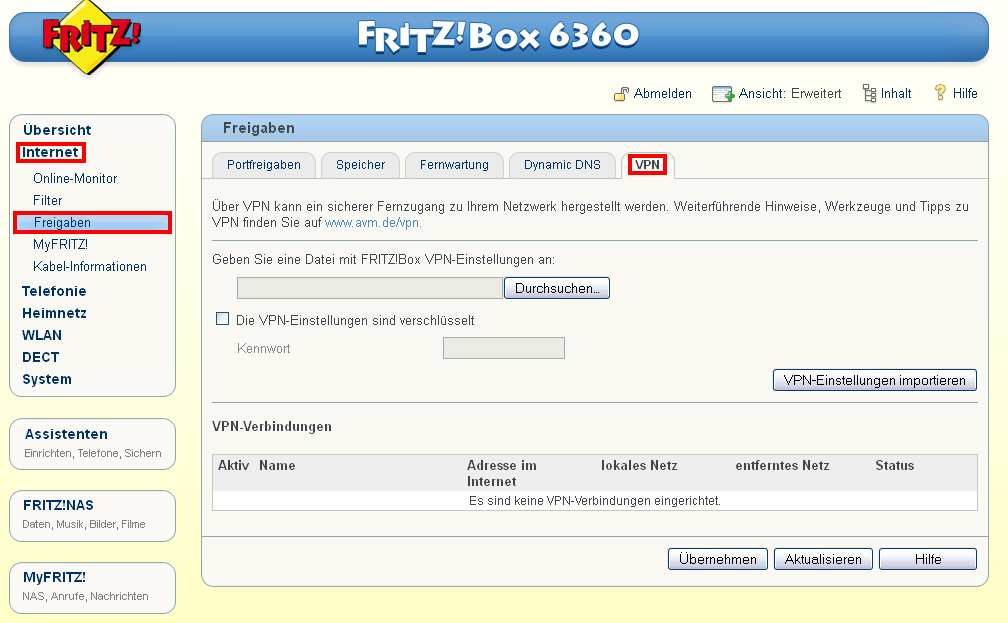Expand System menu
Image resolution: width=1008 pixels, height=623 pixels.
[47, 379]
